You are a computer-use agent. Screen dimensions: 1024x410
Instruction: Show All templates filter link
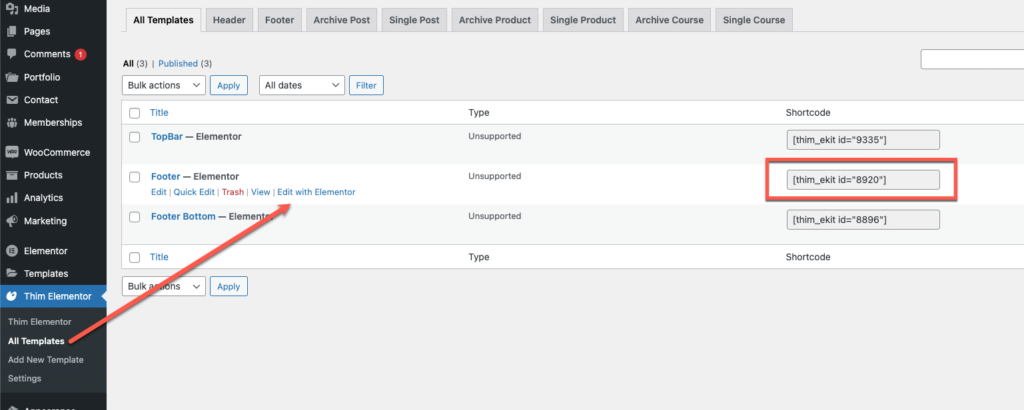click(x=128, y=63)
